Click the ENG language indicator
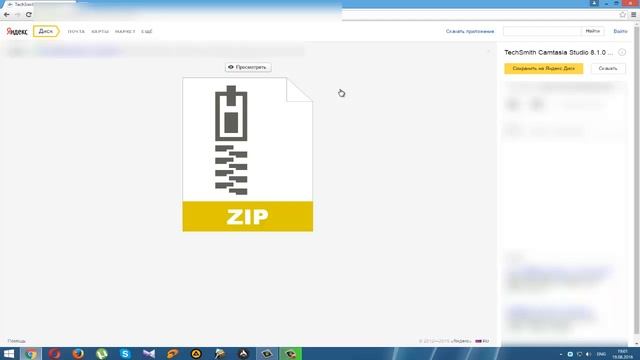This screenshot has width=640, height=360. (x=601, y=354)
